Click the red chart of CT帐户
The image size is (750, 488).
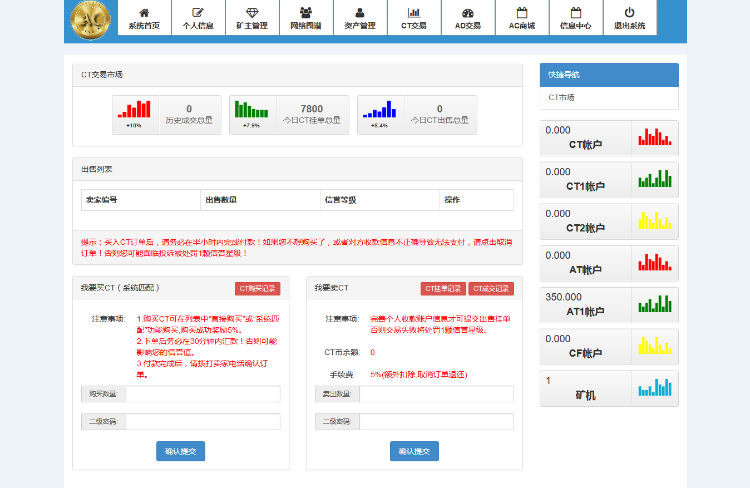(x=655, y=137)
